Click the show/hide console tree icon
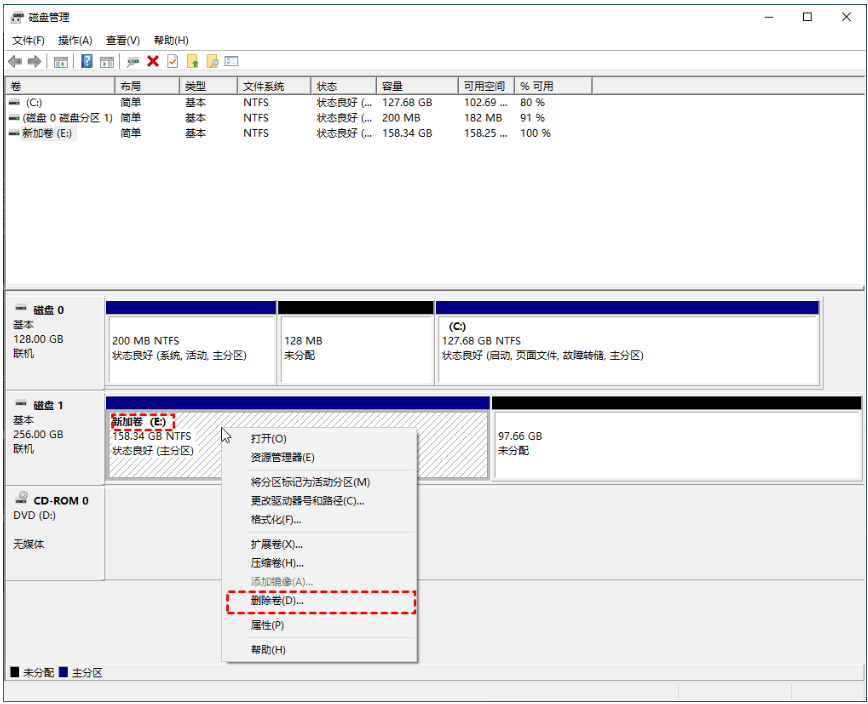 pyautogui.click(x=61, y=62)
